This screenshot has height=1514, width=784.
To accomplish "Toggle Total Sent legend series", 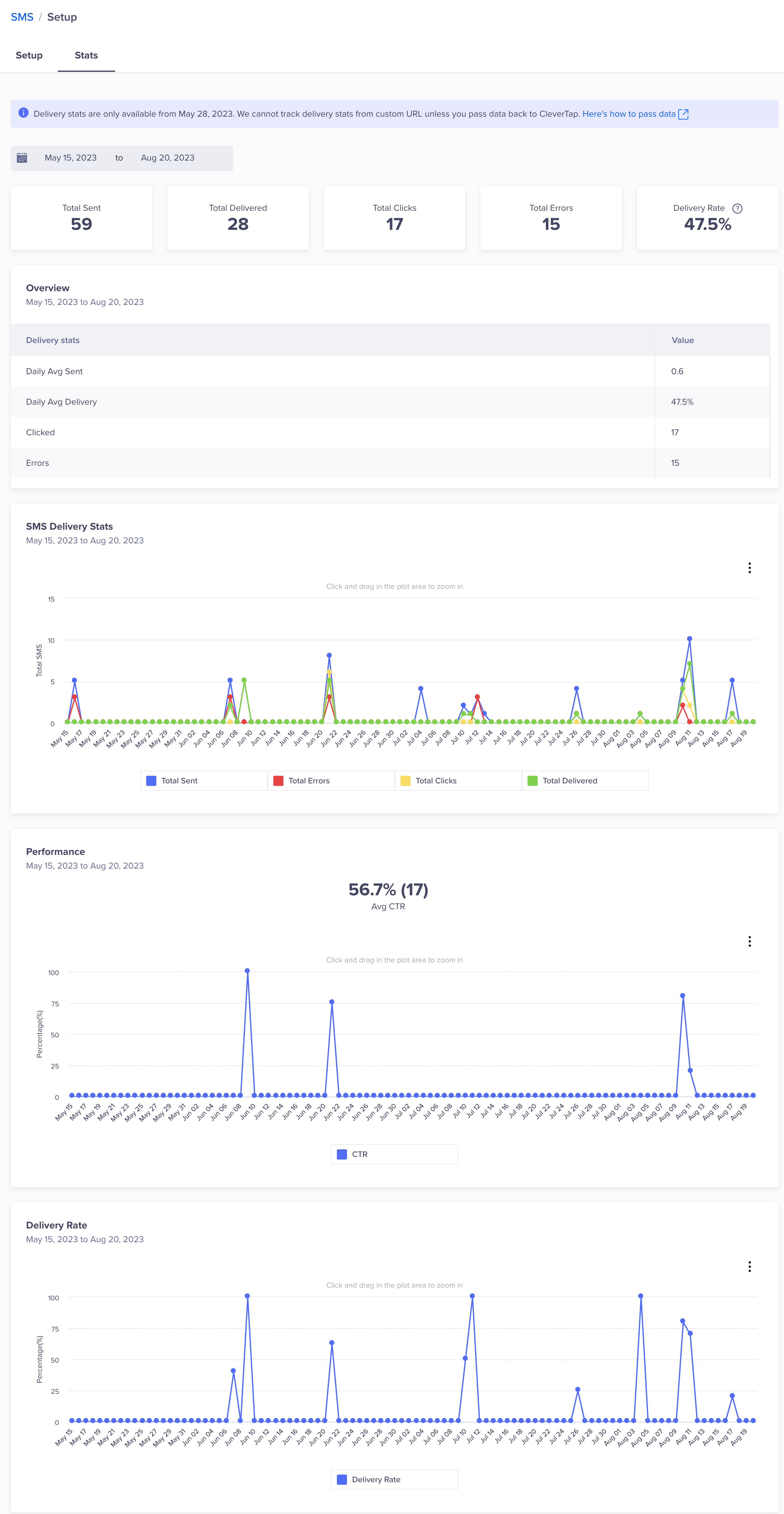I will [x=204, y=781].
